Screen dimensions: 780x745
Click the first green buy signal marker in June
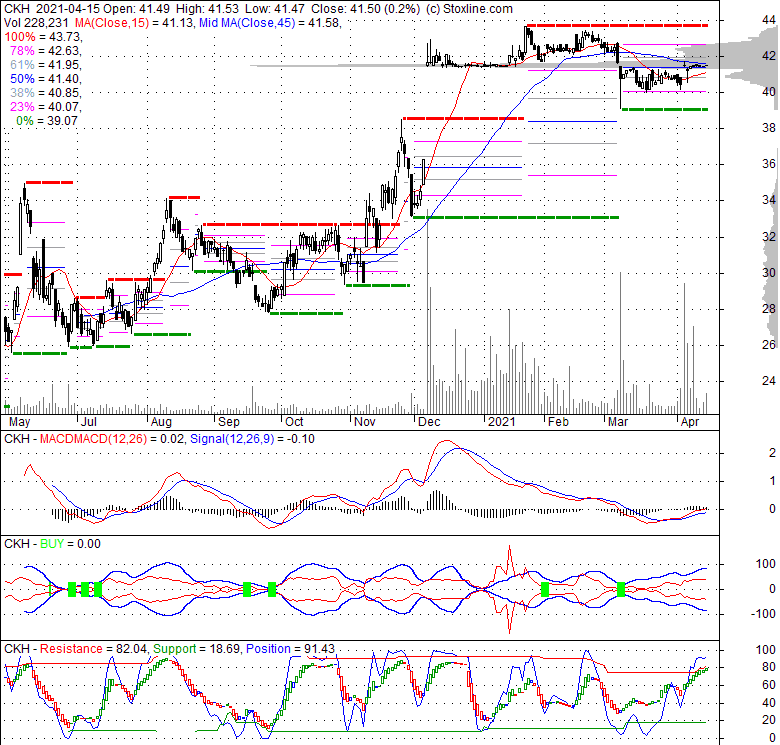(x=72, y=589)
